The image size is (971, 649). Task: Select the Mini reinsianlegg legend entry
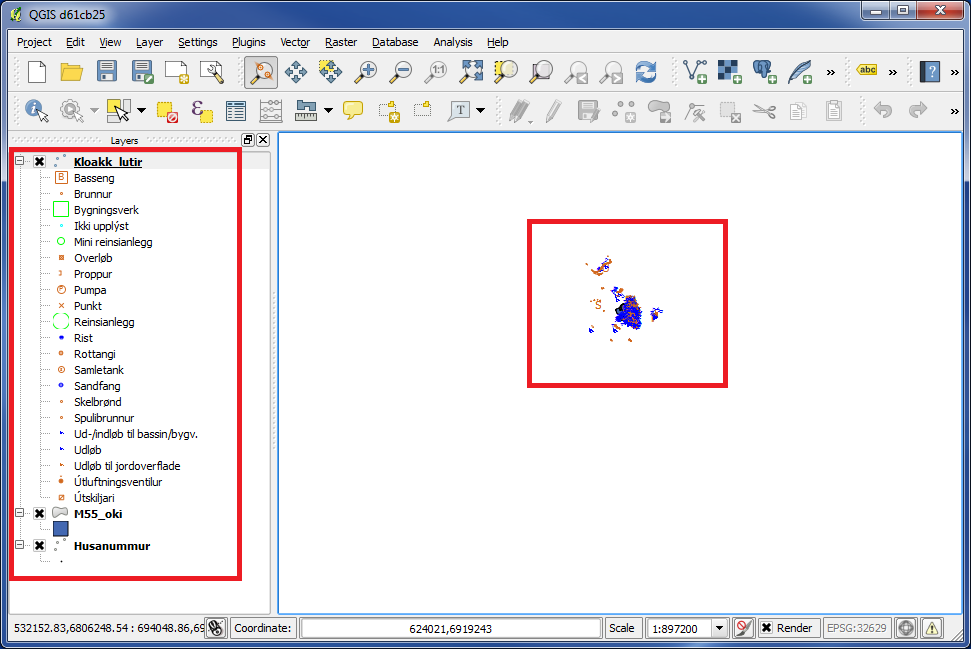point(113,242)
